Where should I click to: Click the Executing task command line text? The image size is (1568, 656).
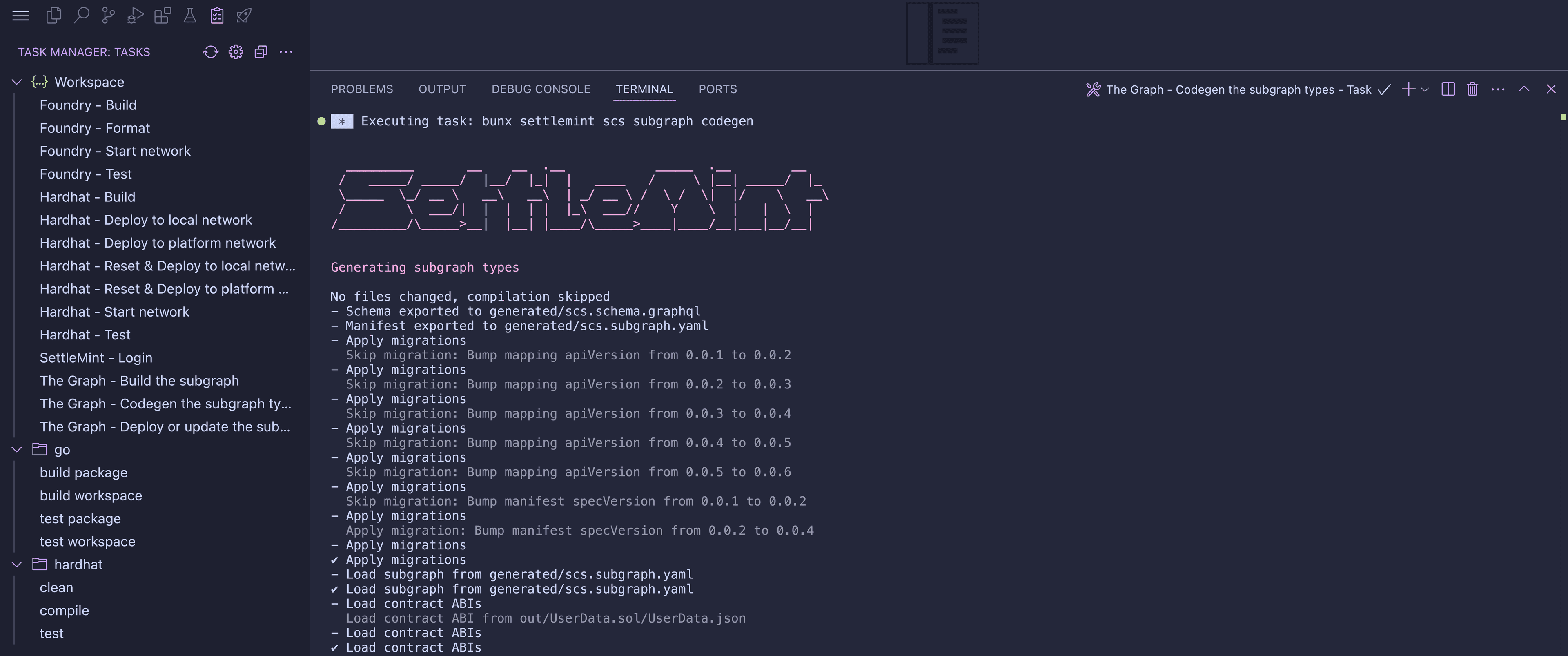click(x=557, y=121)
